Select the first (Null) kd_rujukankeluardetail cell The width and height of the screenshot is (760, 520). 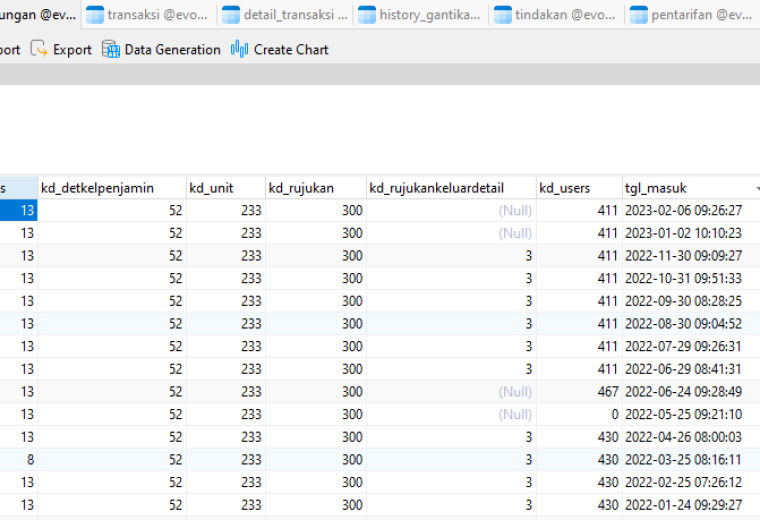[x=451, y=210]
